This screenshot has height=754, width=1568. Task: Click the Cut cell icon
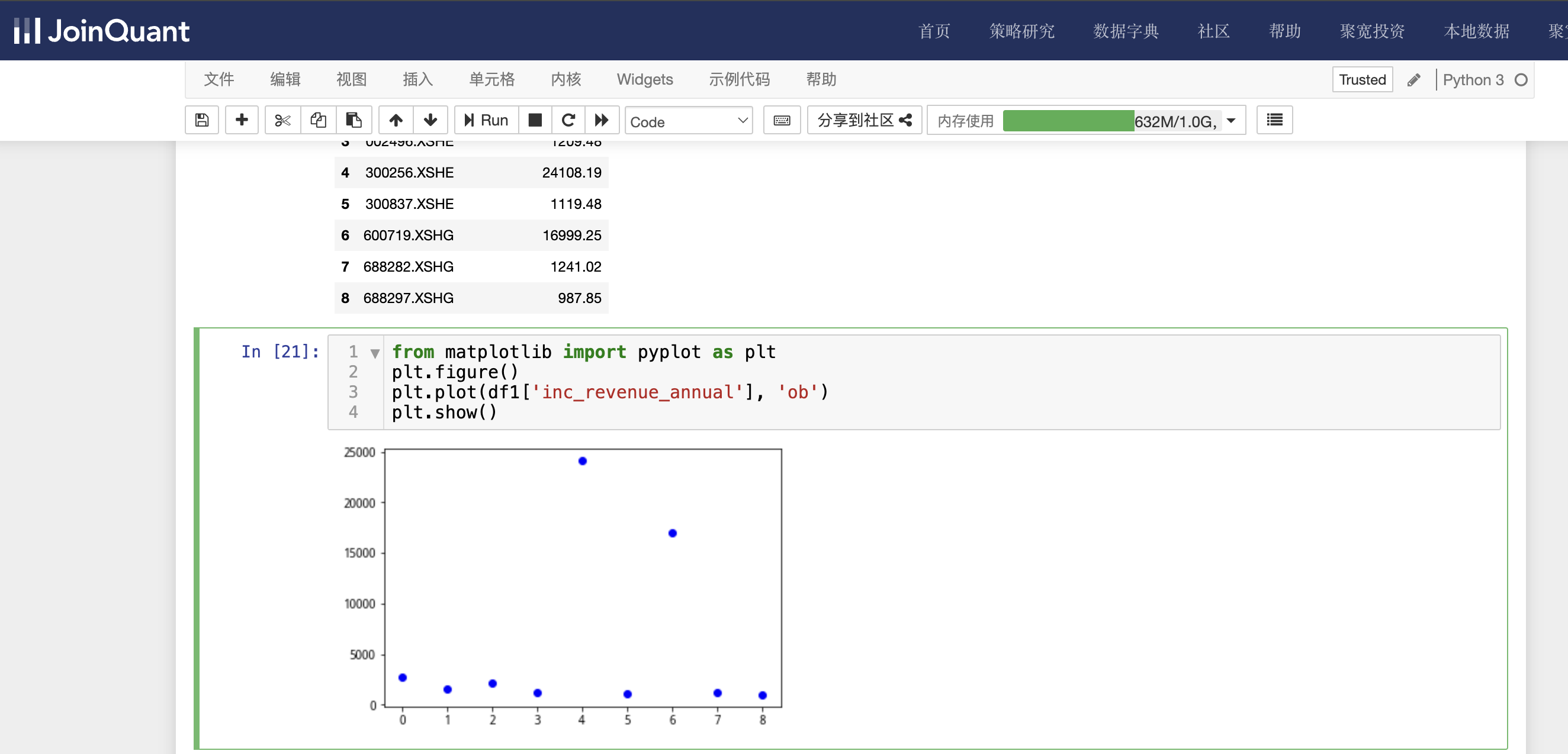(x=281, y=121)
